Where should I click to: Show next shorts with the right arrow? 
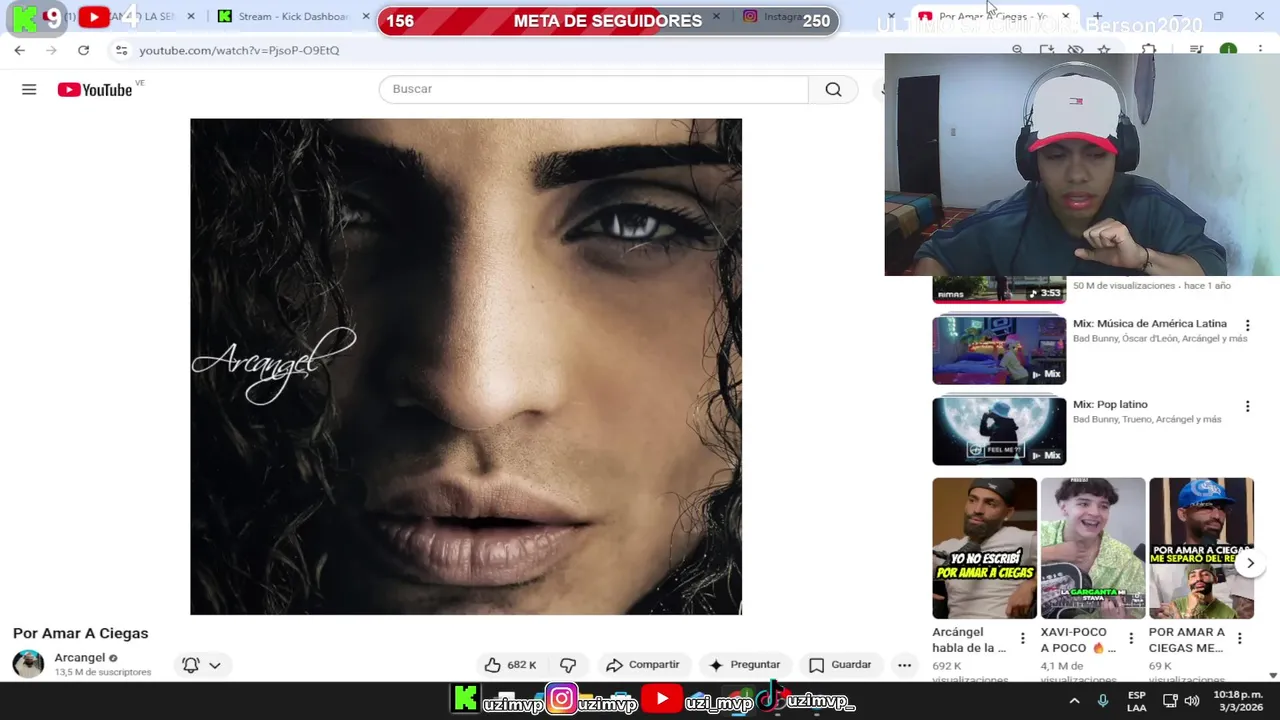pyautogui.click(x=1250, y=563)
